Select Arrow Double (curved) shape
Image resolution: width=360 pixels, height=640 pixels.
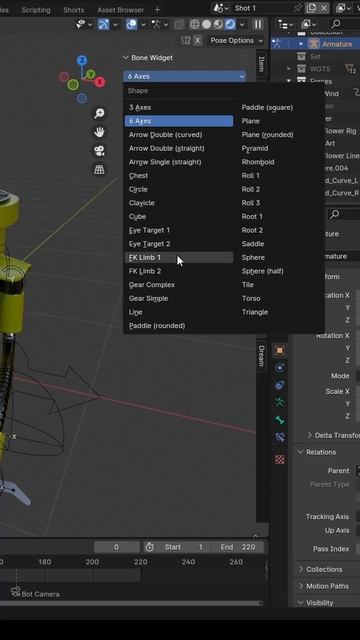tap(179, 135)
